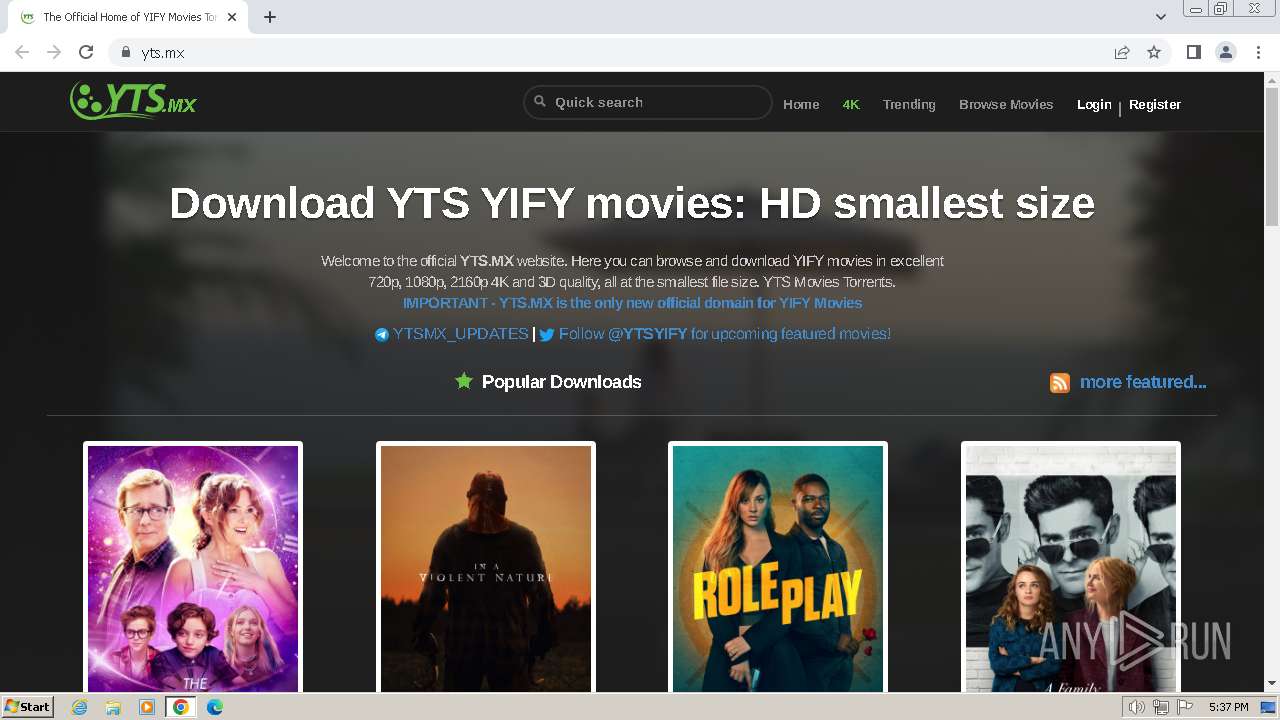Launch Internet Explorer from the taskbar
The height and width of the screenshot is (720, 1280).
80,707
